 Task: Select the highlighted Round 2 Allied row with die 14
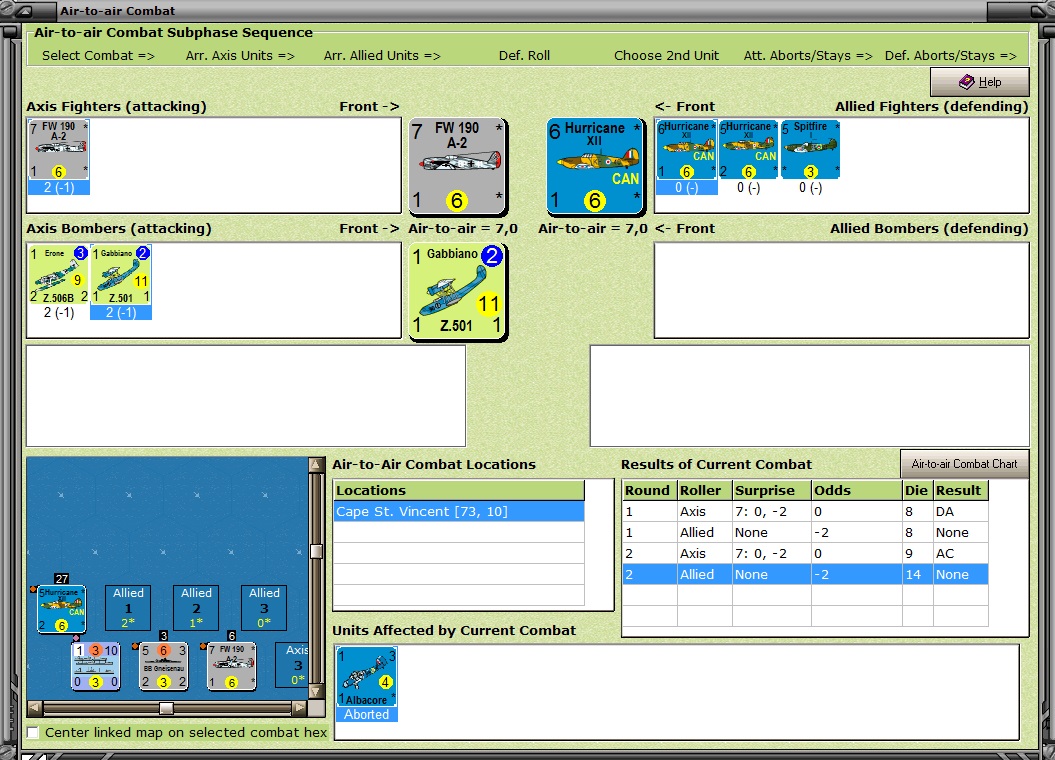click(805, 574)
